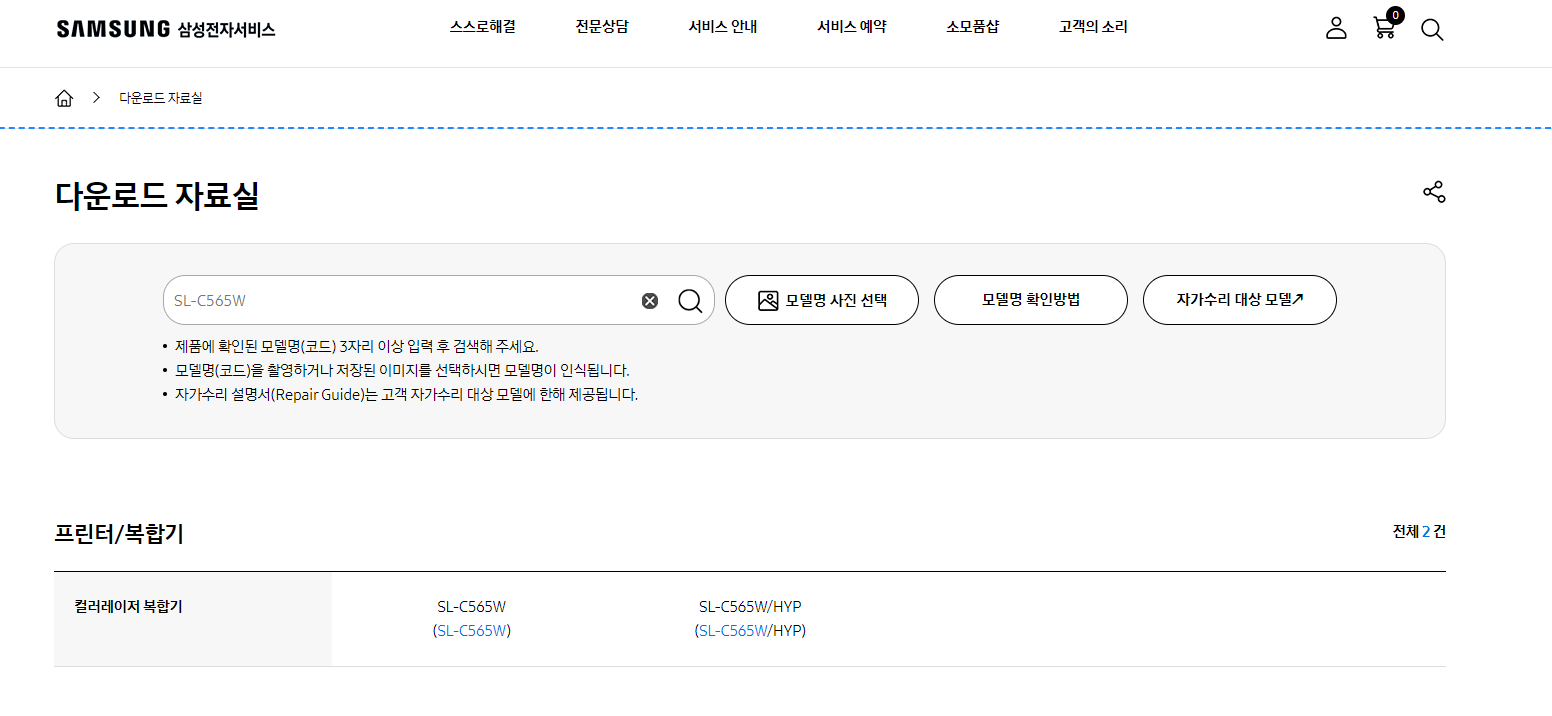Open the 고객의 소리 menu
This screenshot has height=716, width=1552.
[1092, 27]
